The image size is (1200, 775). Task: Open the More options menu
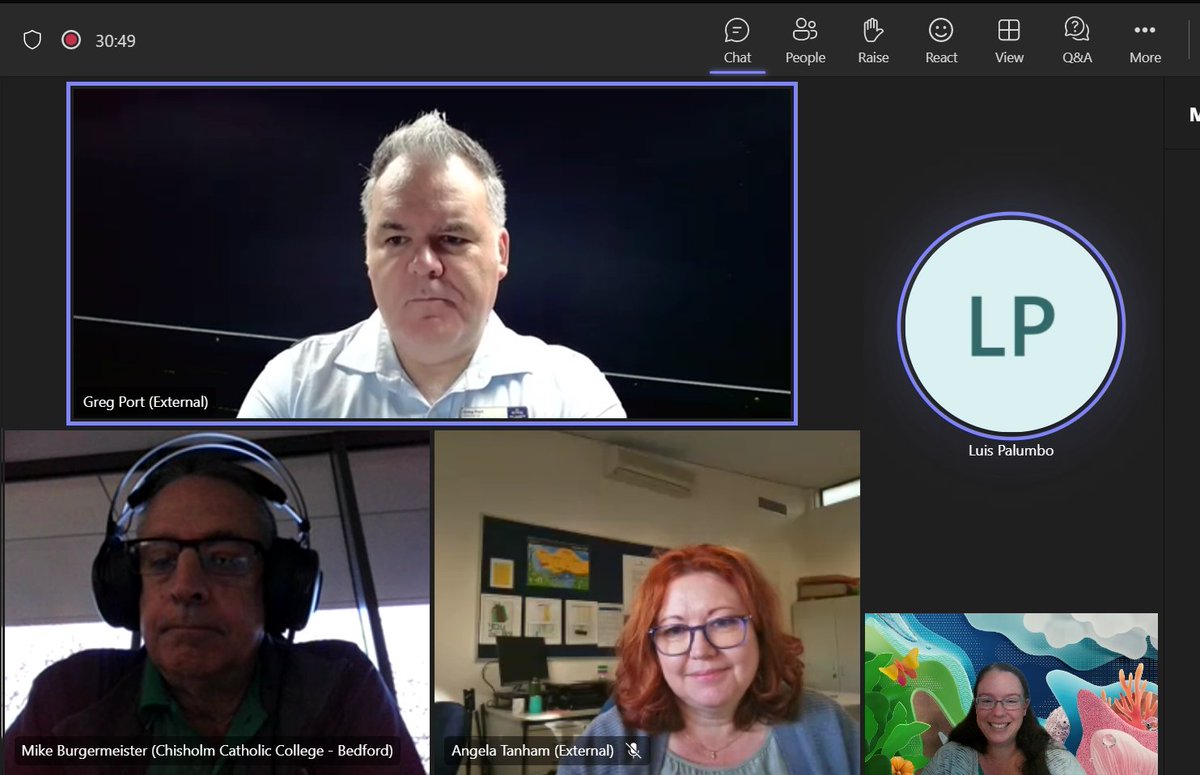pos(1145,41)
